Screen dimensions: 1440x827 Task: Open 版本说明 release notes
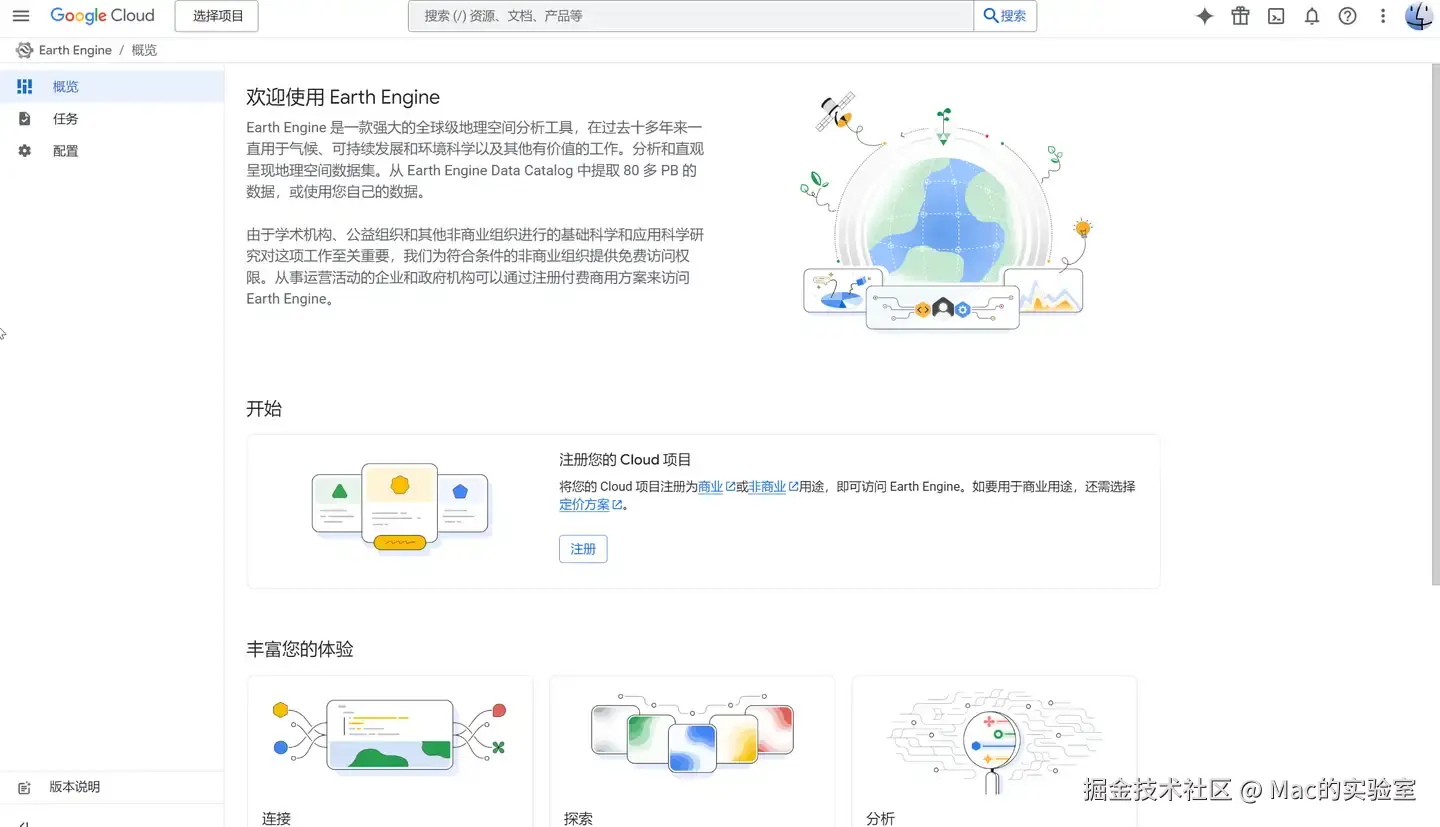112,787
